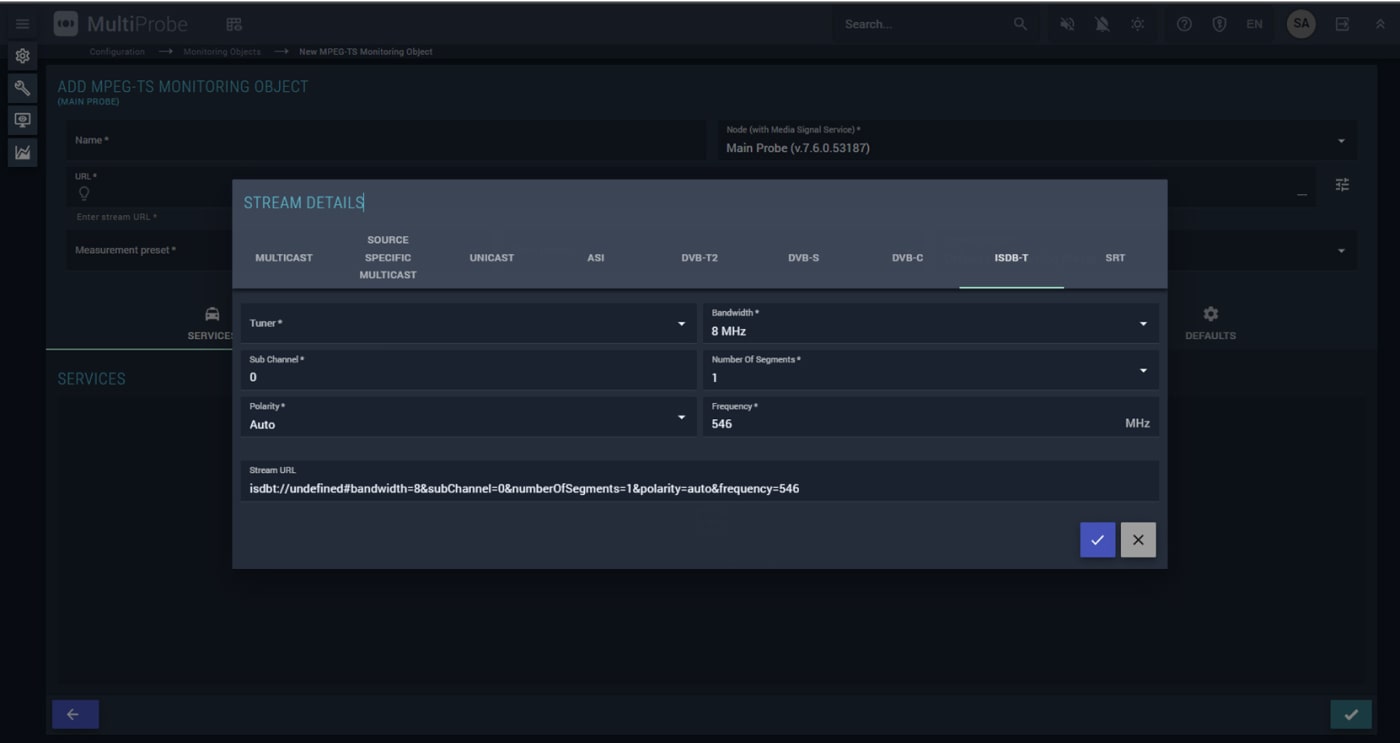The height and width of the screenshot is (743, 1400).
Task: Click the Stream Details dialog title
Action: pos(304,203)
